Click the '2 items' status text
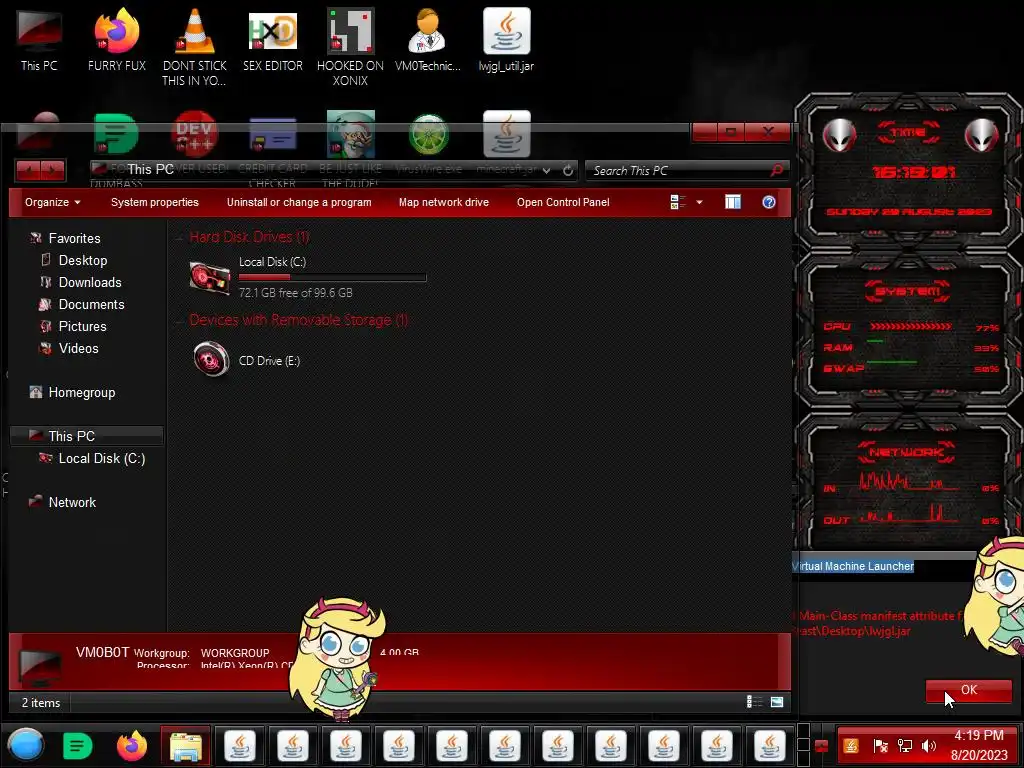The height and width of the screenshot is (768, 1024). (x=40, y=703)
